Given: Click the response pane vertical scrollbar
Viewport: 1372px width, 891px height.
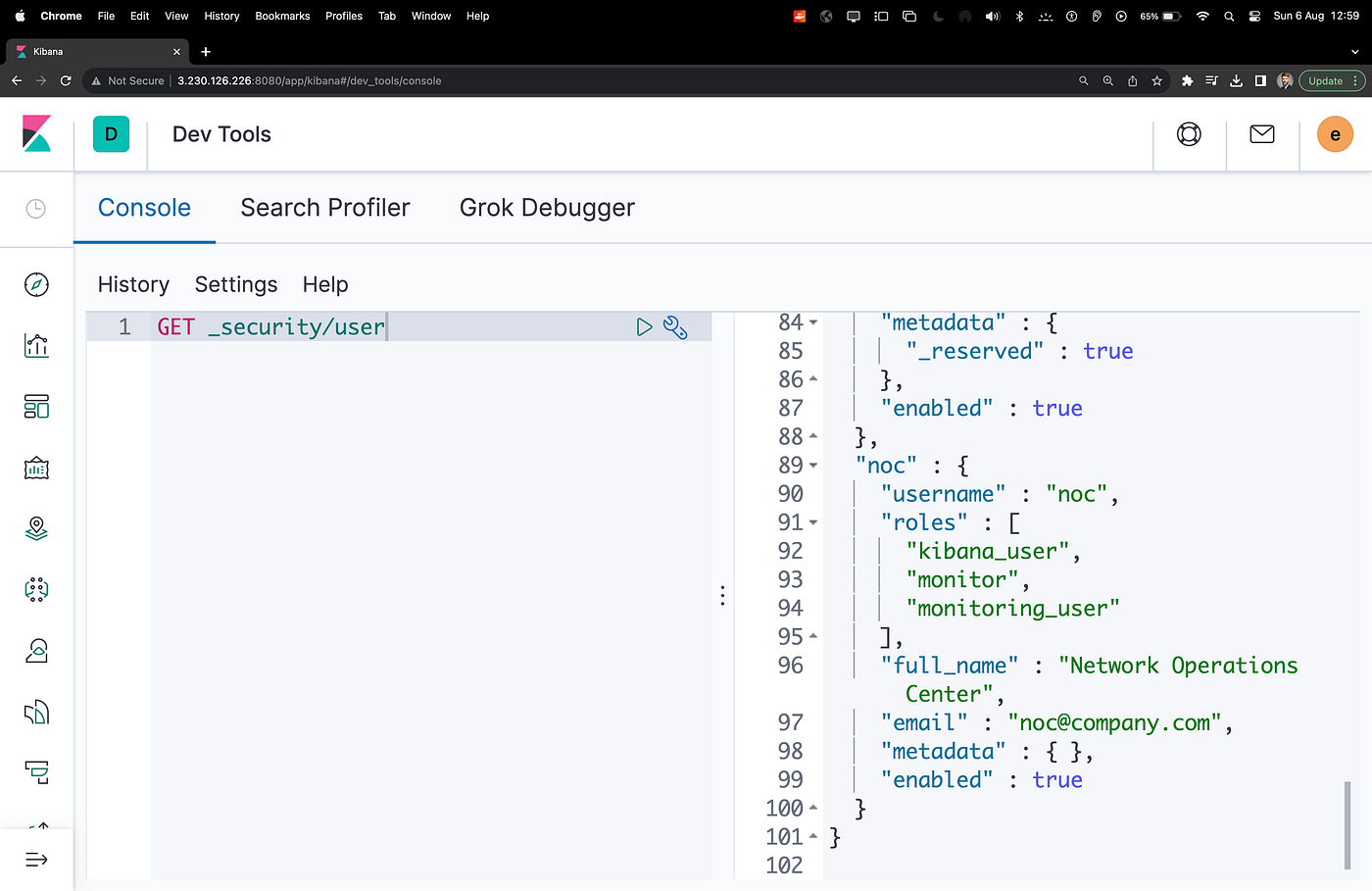Looking at the screenshot, I should (x=1347, y=823).
